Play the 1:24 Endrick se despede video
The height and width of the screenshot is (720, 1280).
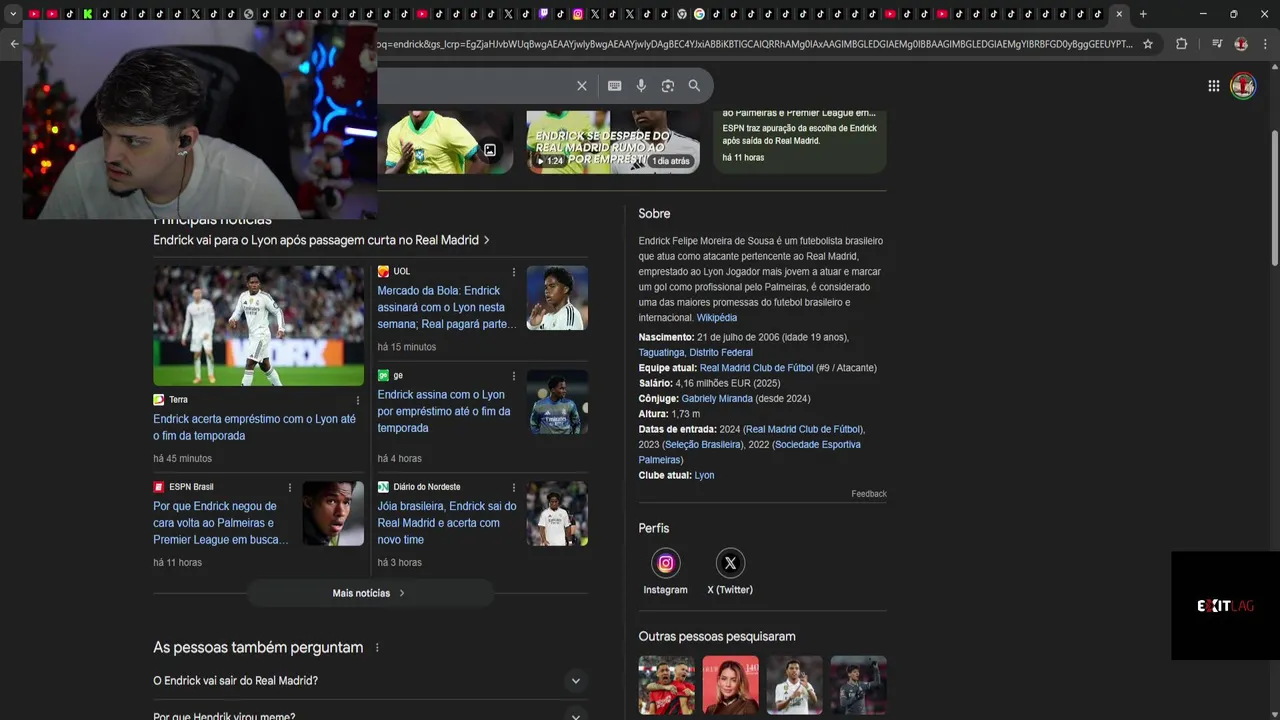(613, 142)
